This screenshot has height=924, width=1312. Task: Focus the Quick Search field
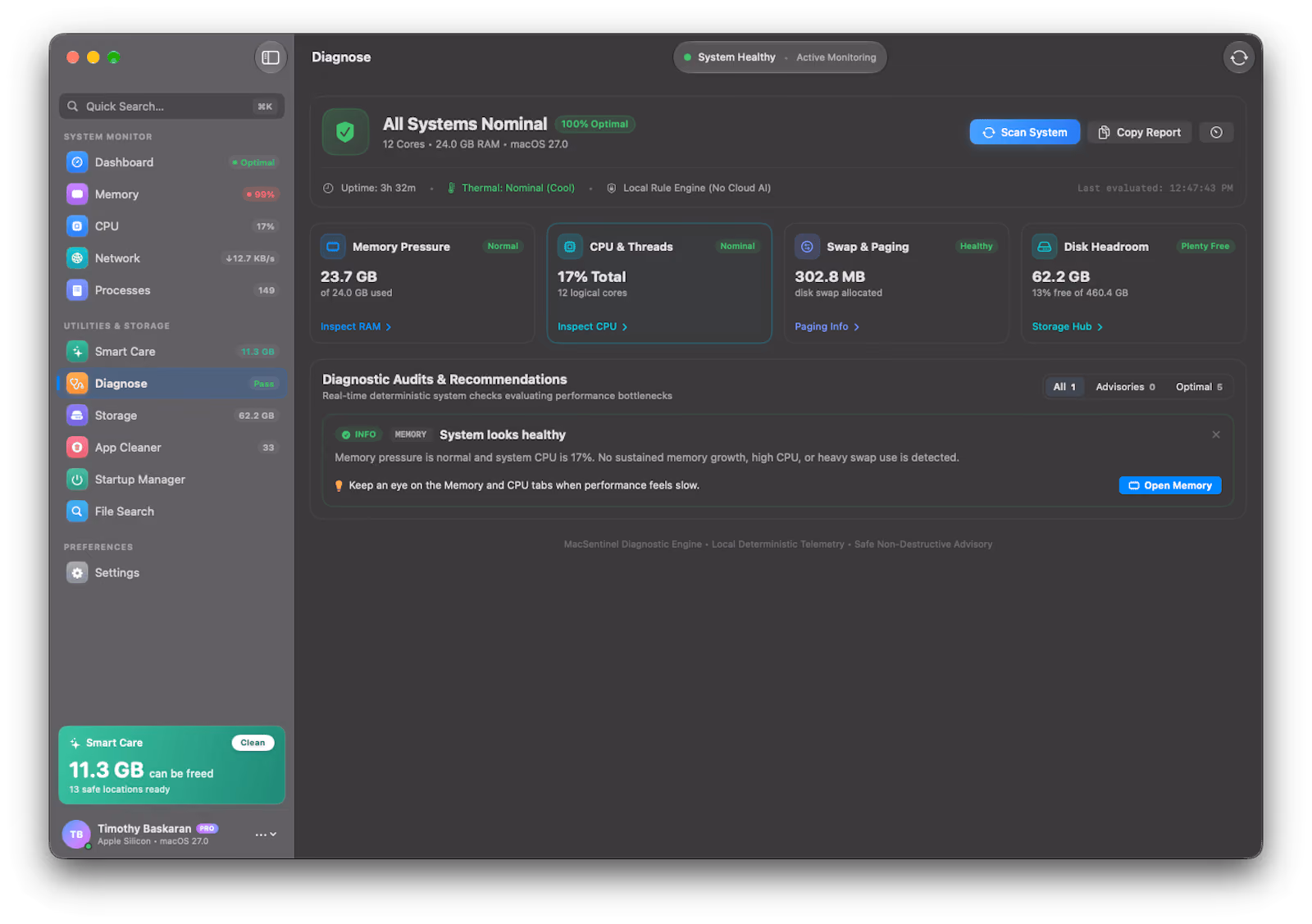point(172,107)
